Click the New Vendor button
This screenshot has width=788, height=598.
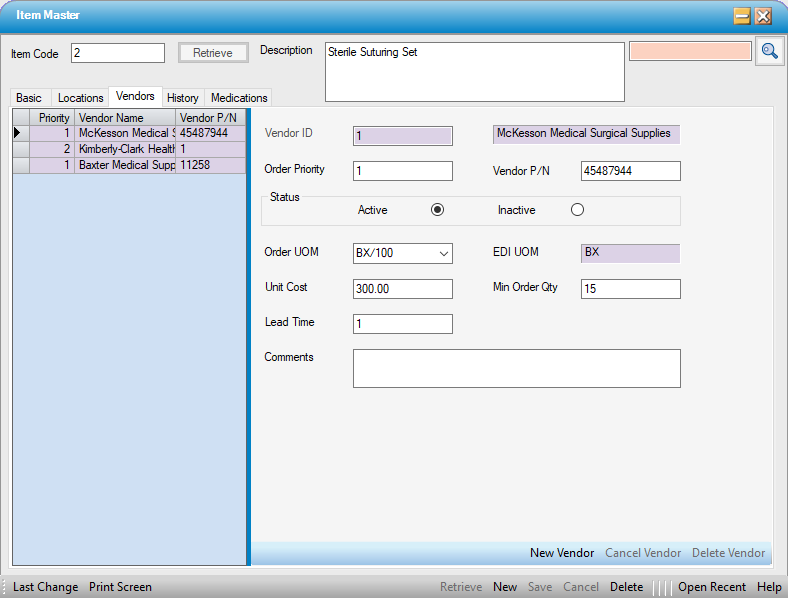click(x=561, y=553)
